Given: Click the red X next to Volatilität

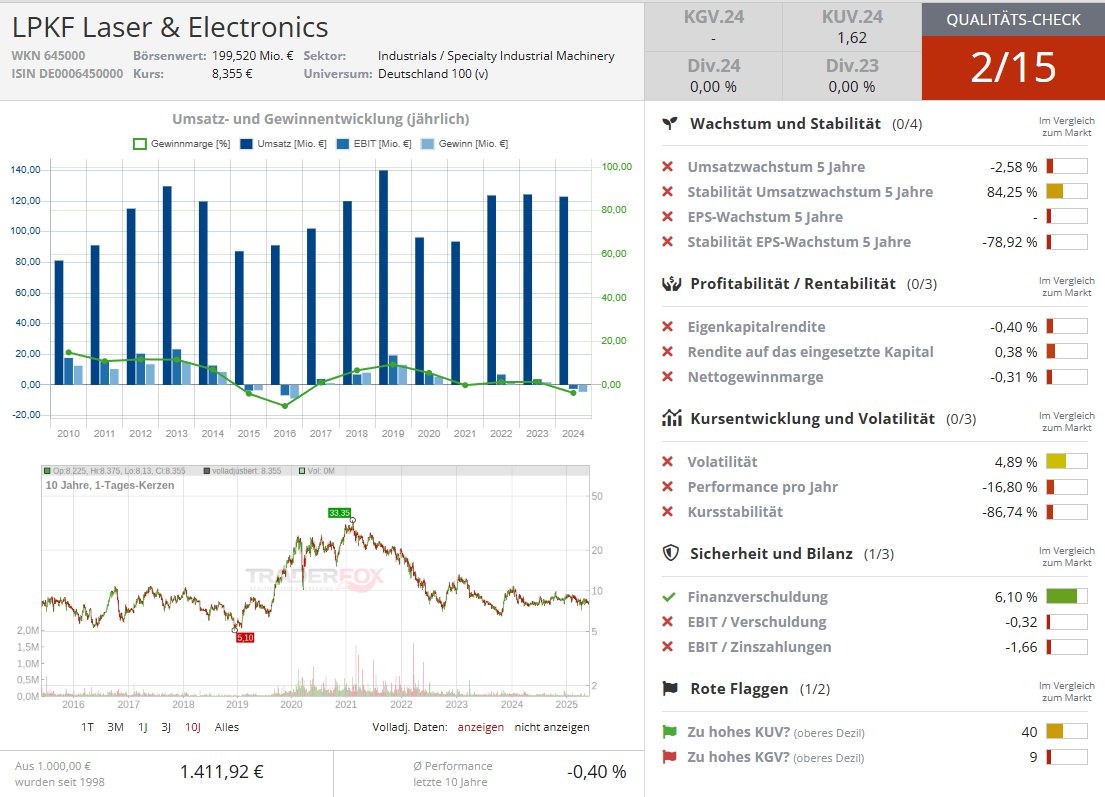Looking at the screenshot, I should point(667,462).
